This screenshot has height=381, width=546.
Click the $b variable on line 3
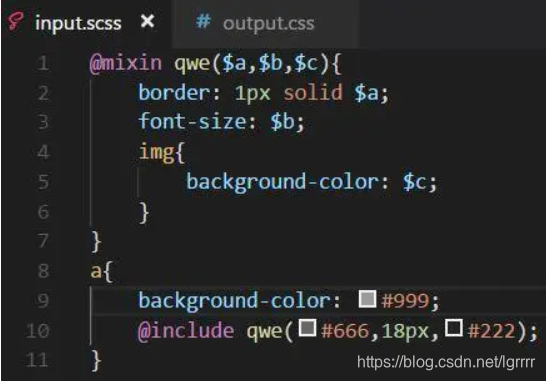[x=283, y=122]
